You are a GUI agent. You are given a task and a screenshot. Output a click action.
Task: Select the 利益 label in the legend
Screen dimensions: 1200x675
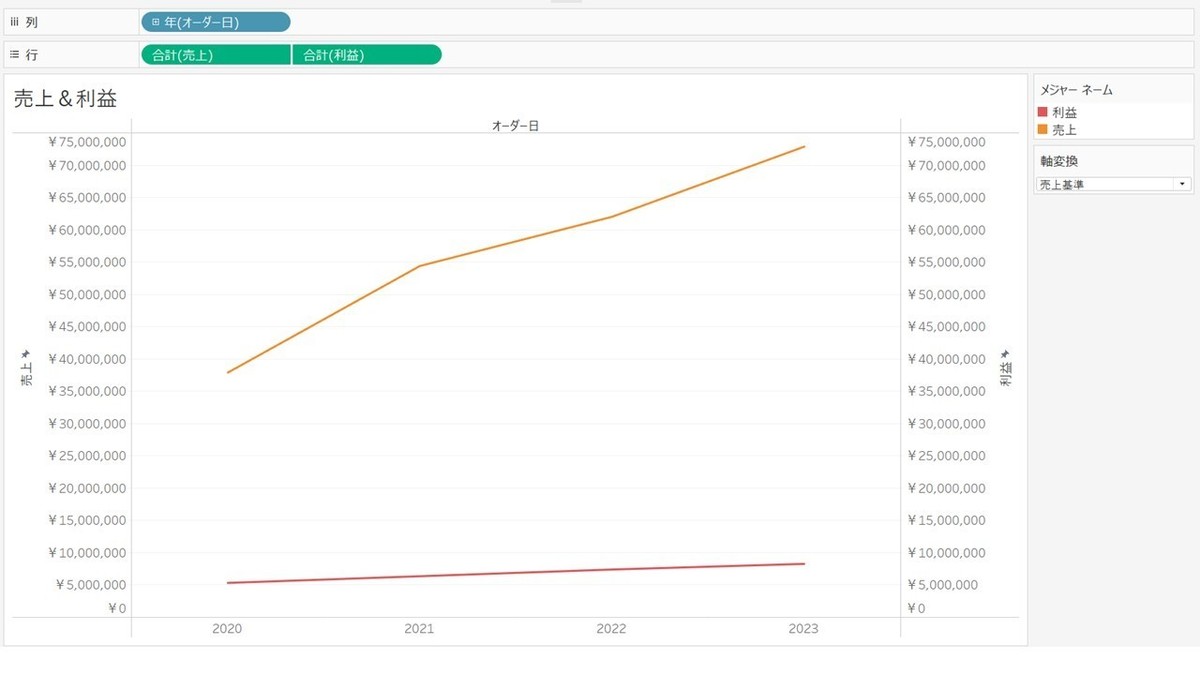tap(1065, 112)
